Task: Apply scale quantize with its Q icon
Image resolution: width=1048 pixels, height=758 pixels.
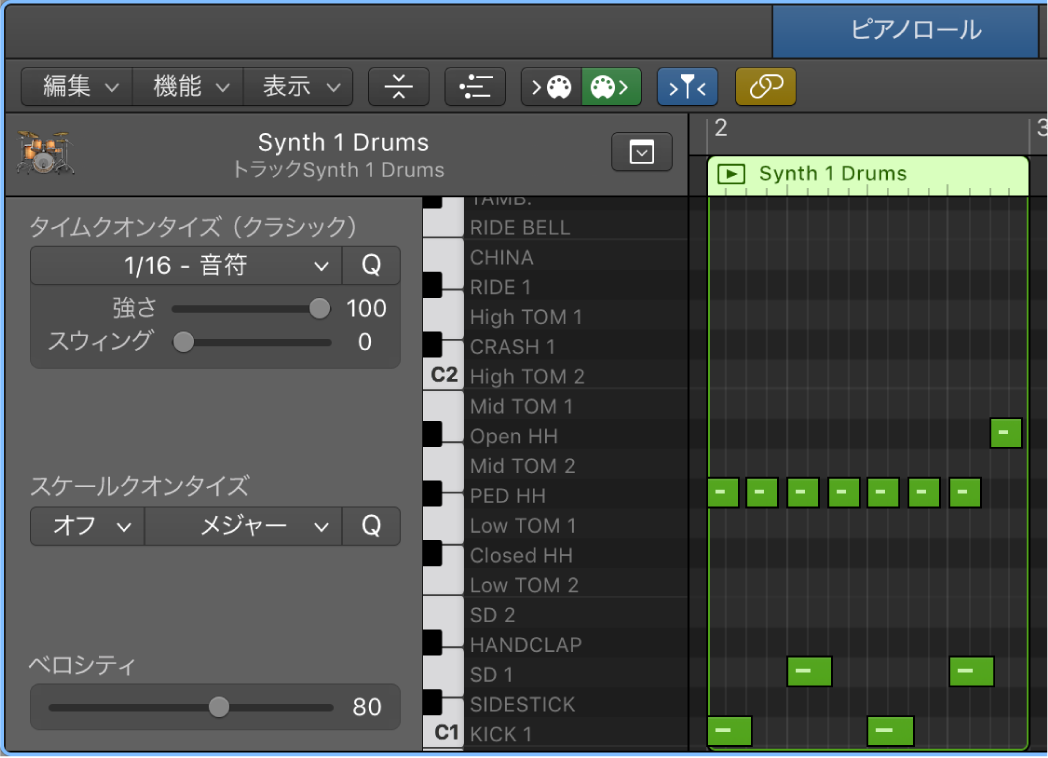Action: pos(371,526)
